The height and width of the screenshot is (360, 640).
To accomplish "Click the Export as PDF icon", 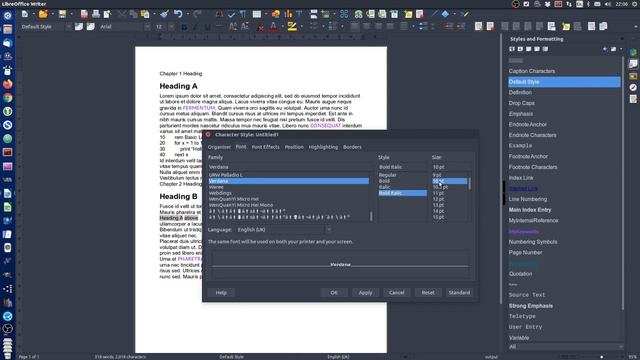I will [84, 14].
